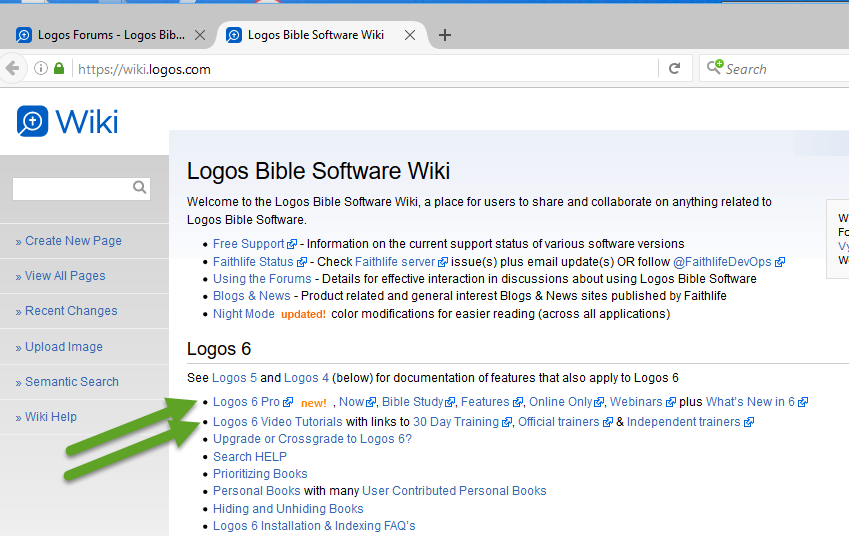This screenshot has height=536, width=849.
Task: Follow the Logos 4 link
Action: click(306, 378)
